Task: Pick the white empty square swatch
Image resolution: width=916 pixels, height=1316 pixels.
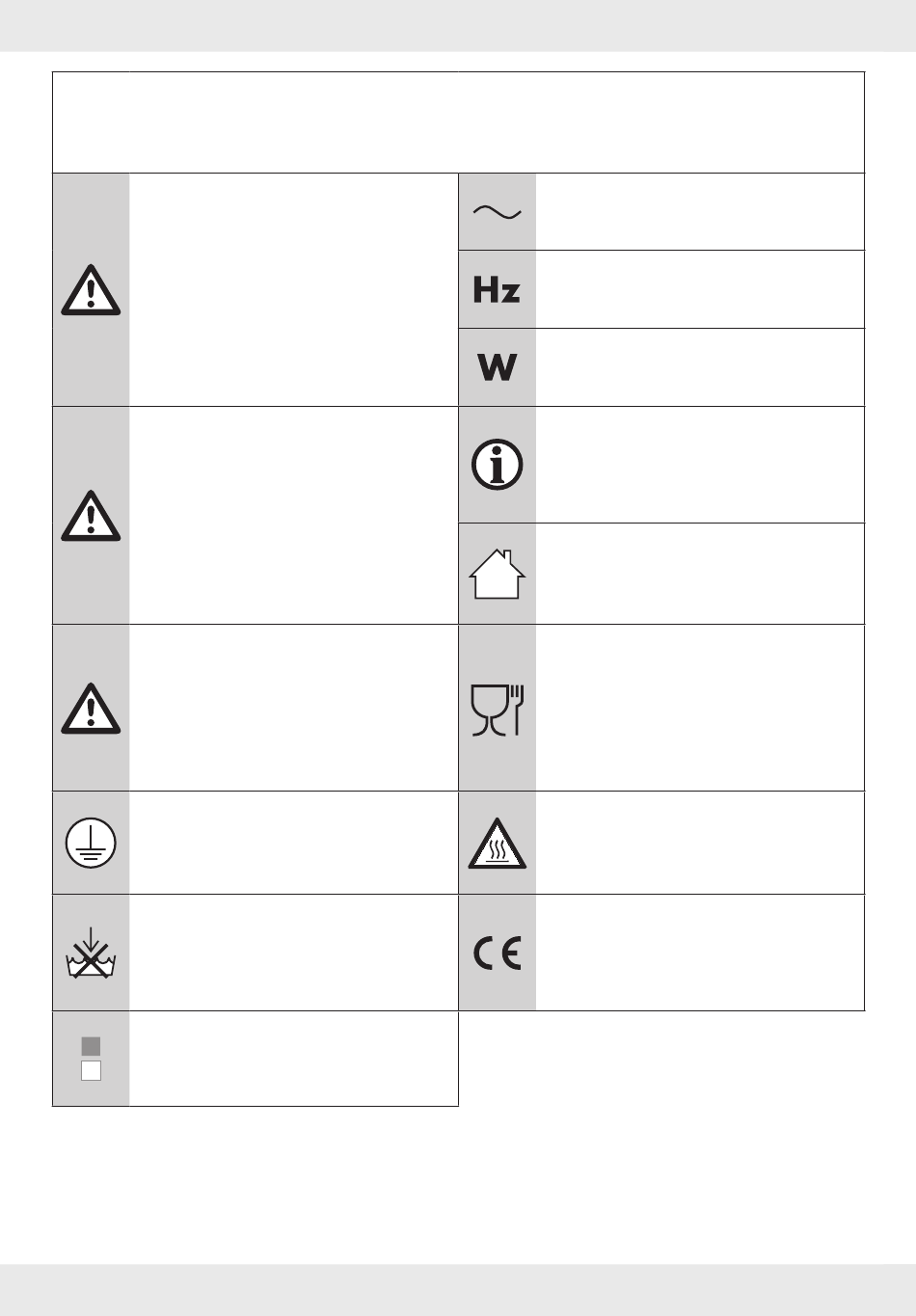Action: (91, 1070)
